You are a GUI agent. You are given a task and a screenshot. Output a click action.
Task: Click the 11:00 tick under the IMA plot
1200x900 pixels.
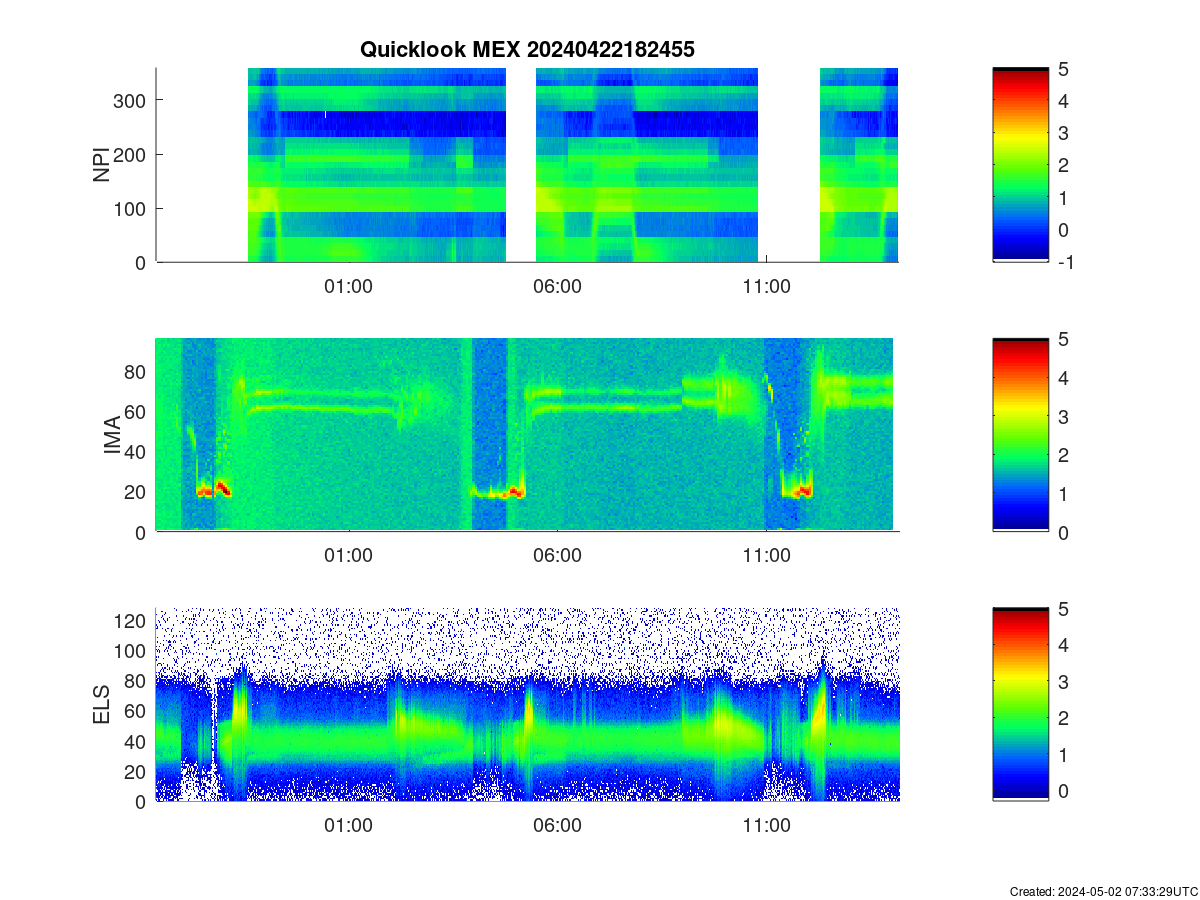coord(767,556)
